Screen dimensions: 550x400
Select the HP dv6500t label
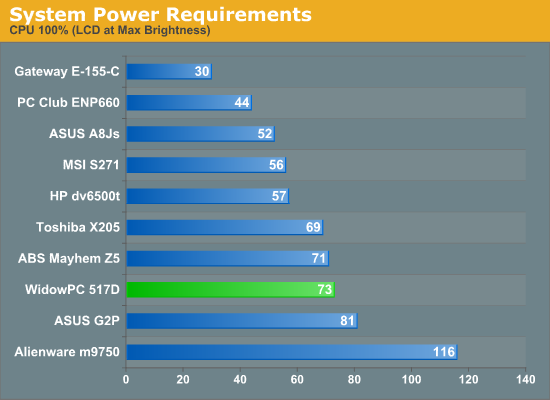[x=85, y=196]
